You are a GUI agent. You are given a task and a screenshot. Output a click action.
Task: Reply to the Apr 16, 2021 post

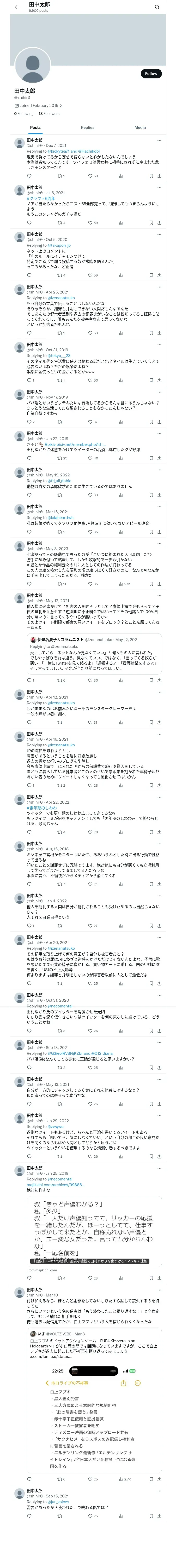tap(28, 785)
